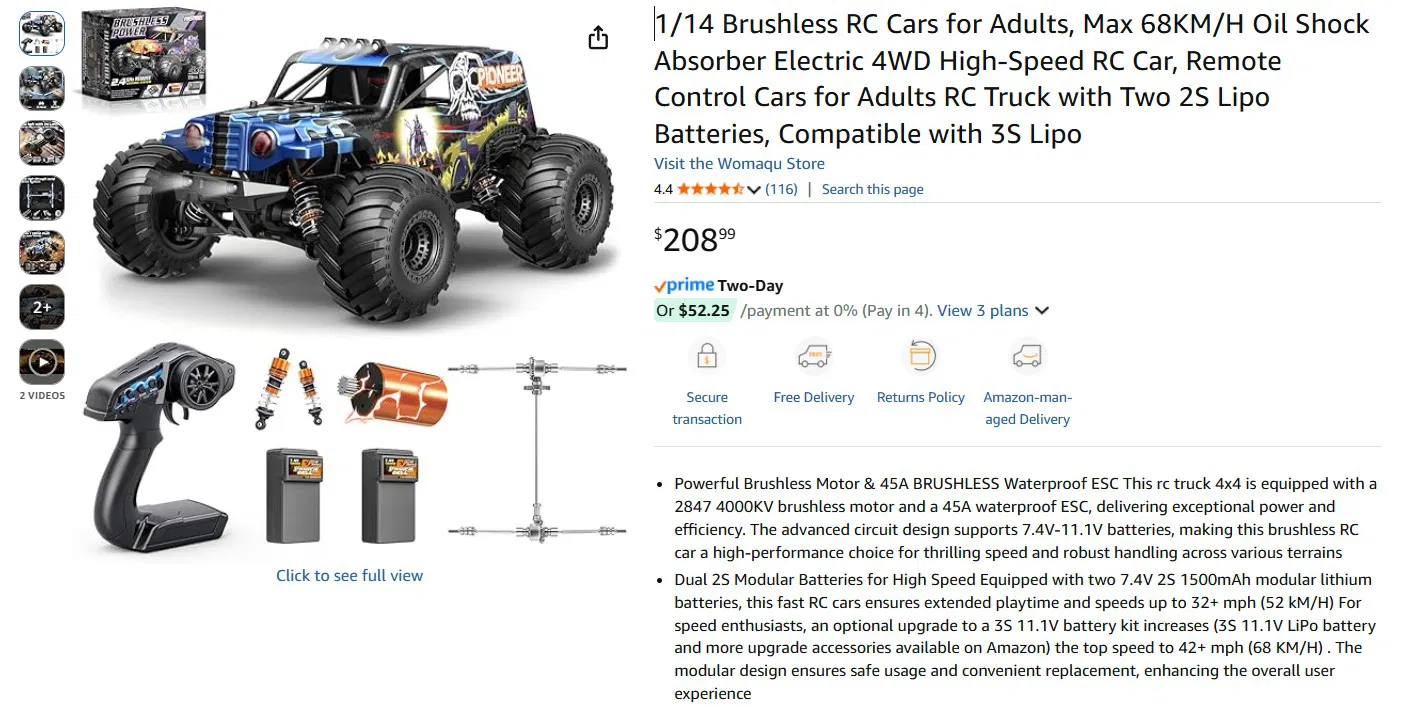The image size is (1404, 707).
Task: Select the first product thumbnail
Action: pyautogui.click(x=42, y=34)
